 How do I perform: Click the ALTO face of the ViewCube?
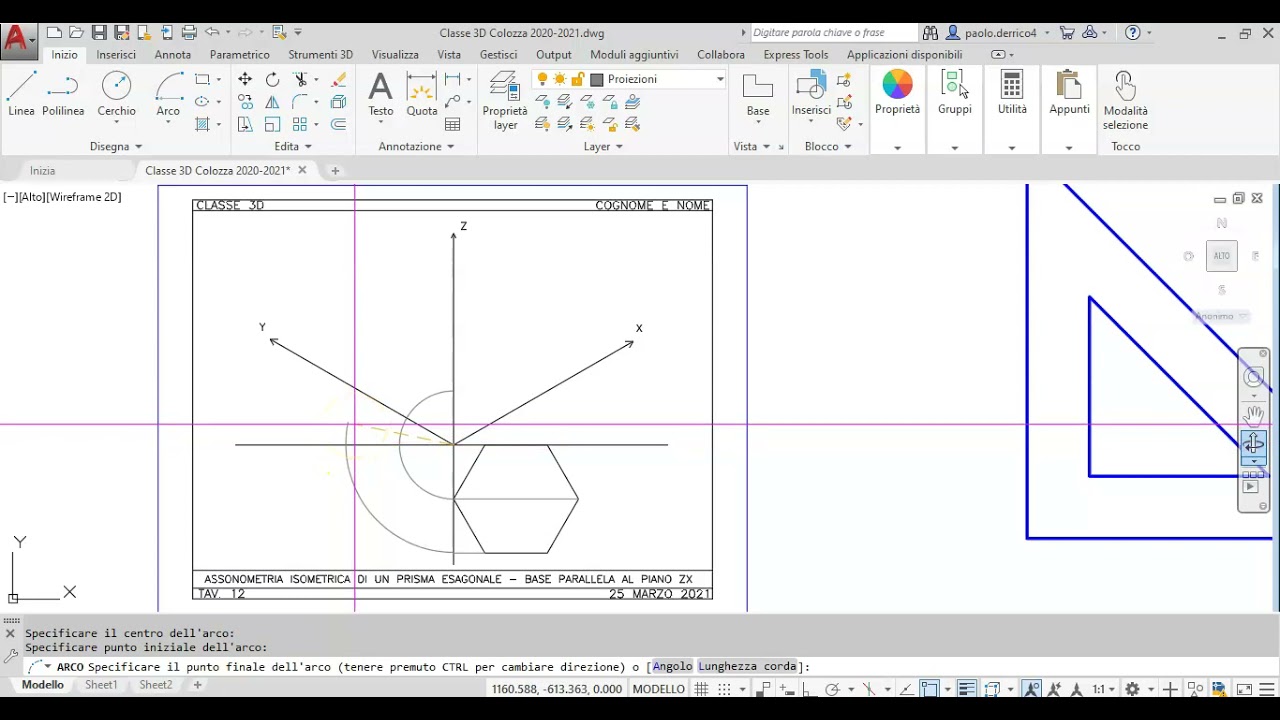pyautogui.click(x=1222, y=256)
